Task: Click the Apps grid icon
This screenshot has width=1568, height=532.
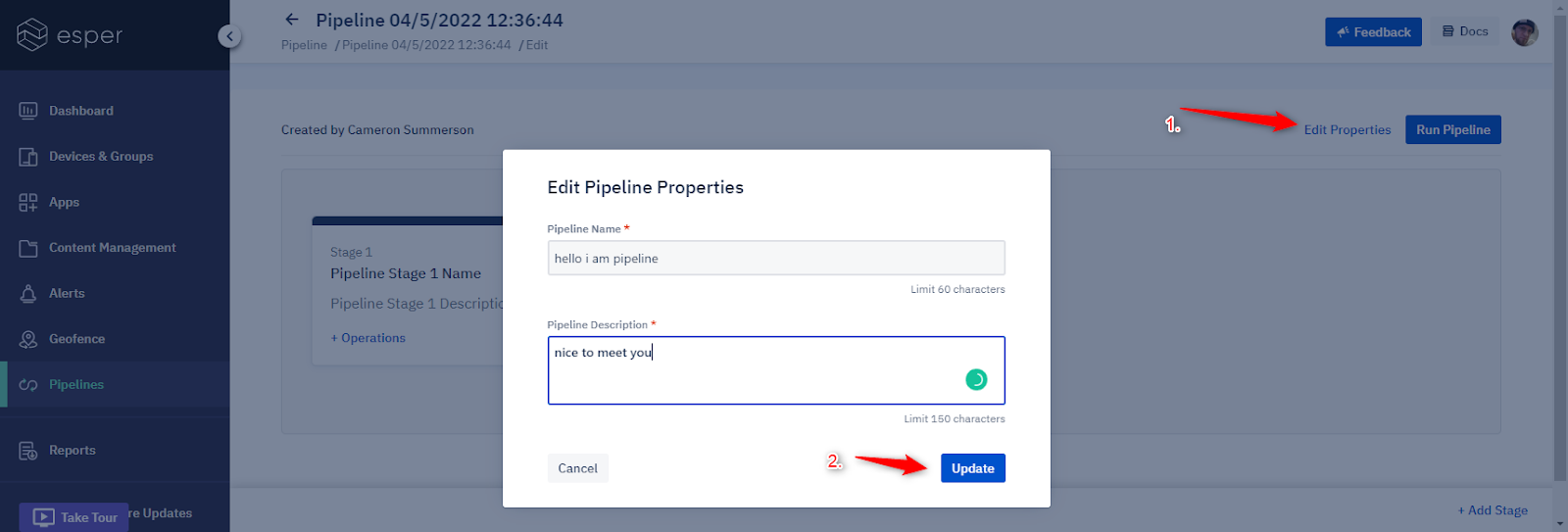Action: tap(28, 202)
